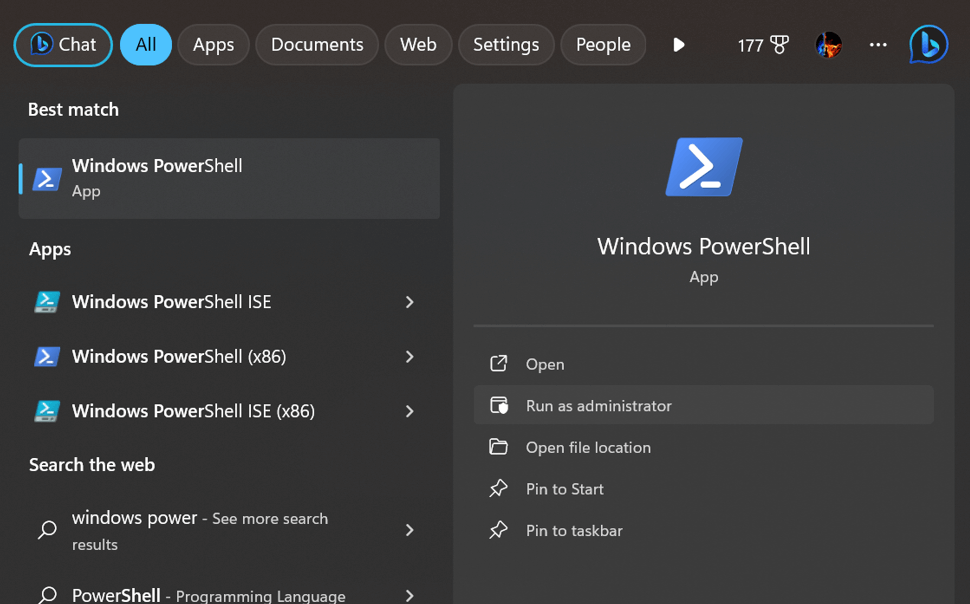Choose Pin to taskbar
The width and height of the screenshot is (970, 604).
pyautogui.click(x=703, y=530)
